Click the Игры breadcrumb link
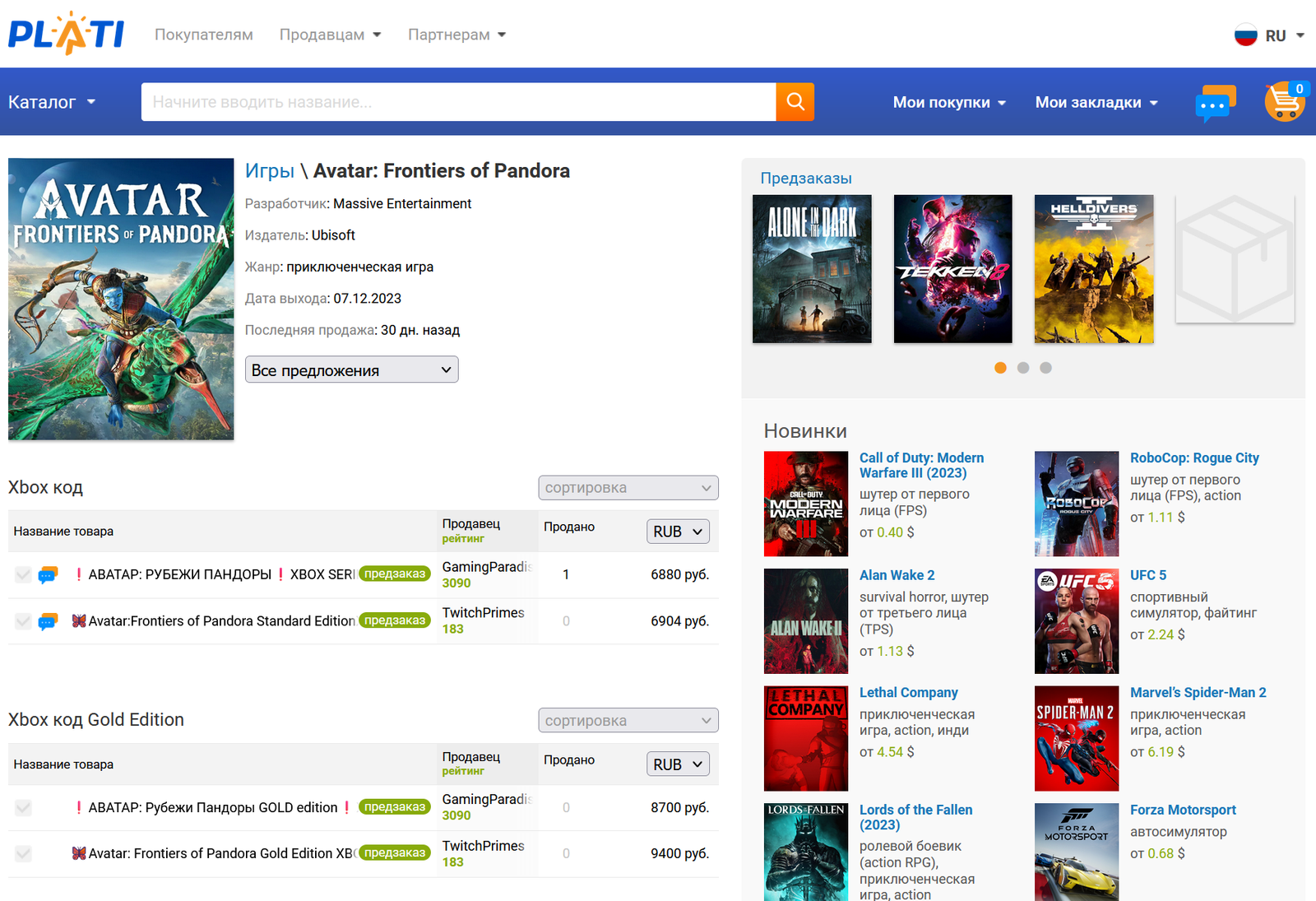 270,170
